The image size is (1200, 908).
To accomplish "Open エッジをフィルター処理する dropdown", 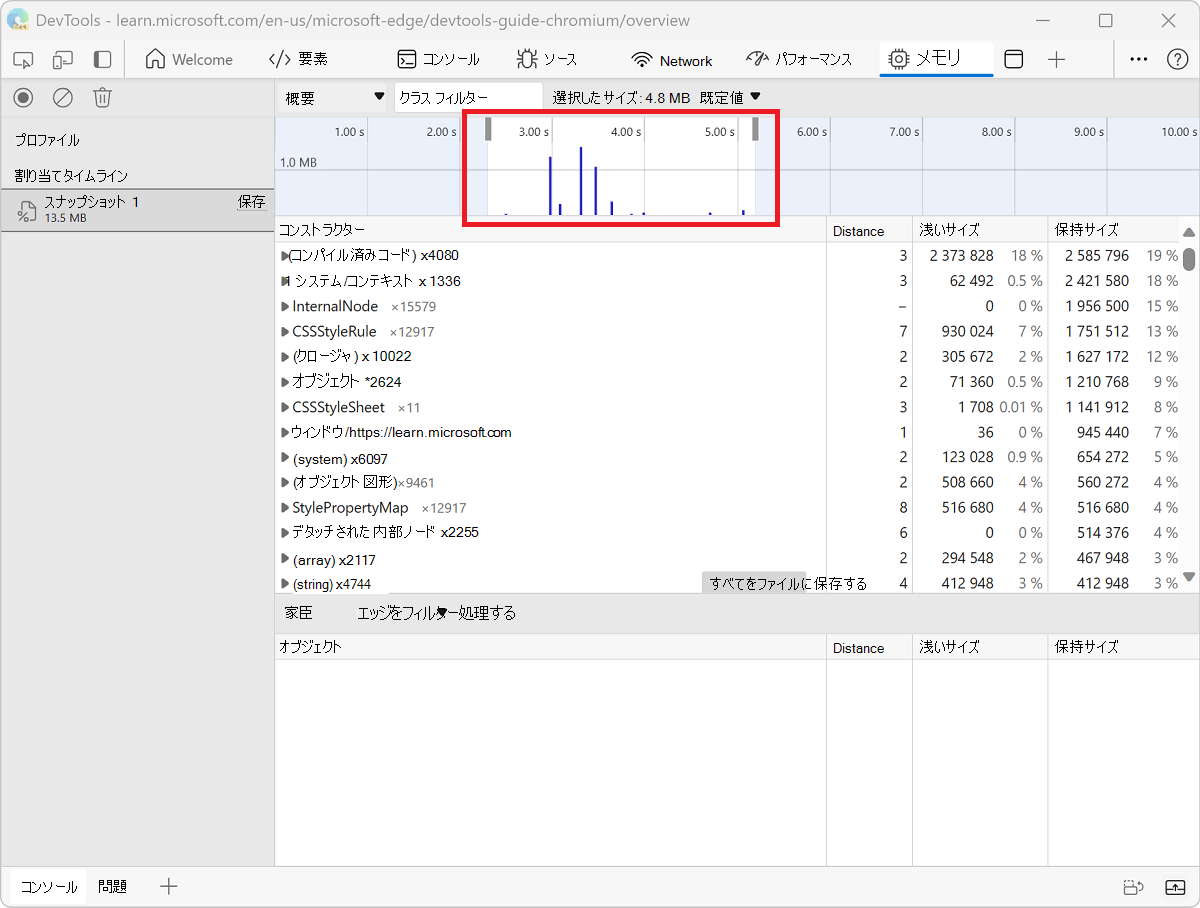I will [x=437, y=613].
